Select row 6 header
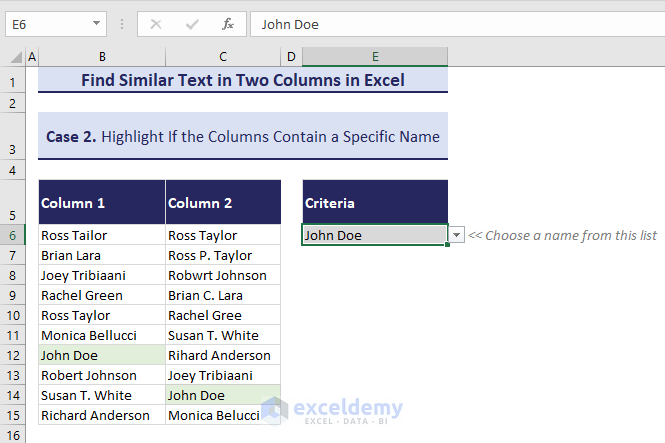 coord(13,235)
